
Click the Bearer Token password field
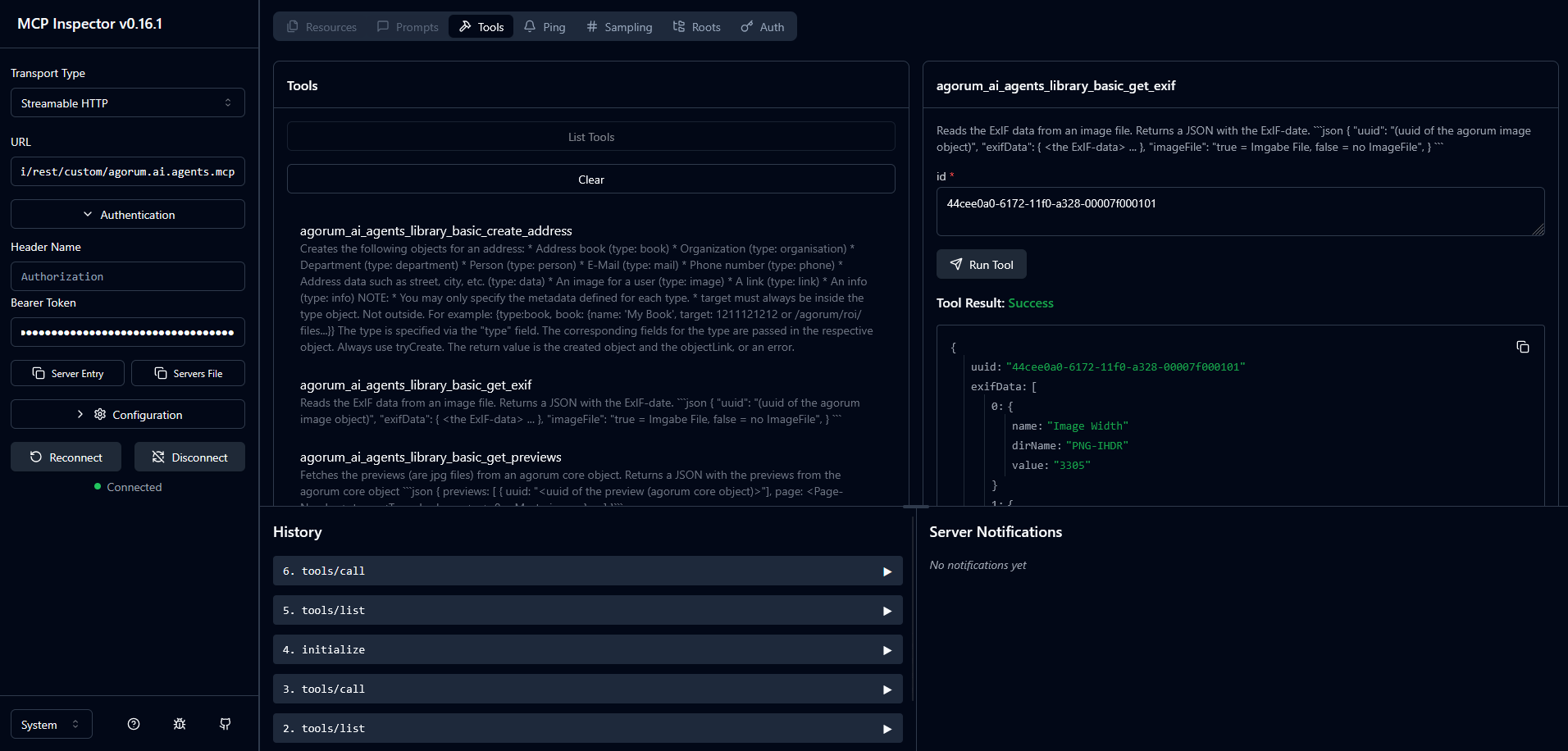[128, 332]
